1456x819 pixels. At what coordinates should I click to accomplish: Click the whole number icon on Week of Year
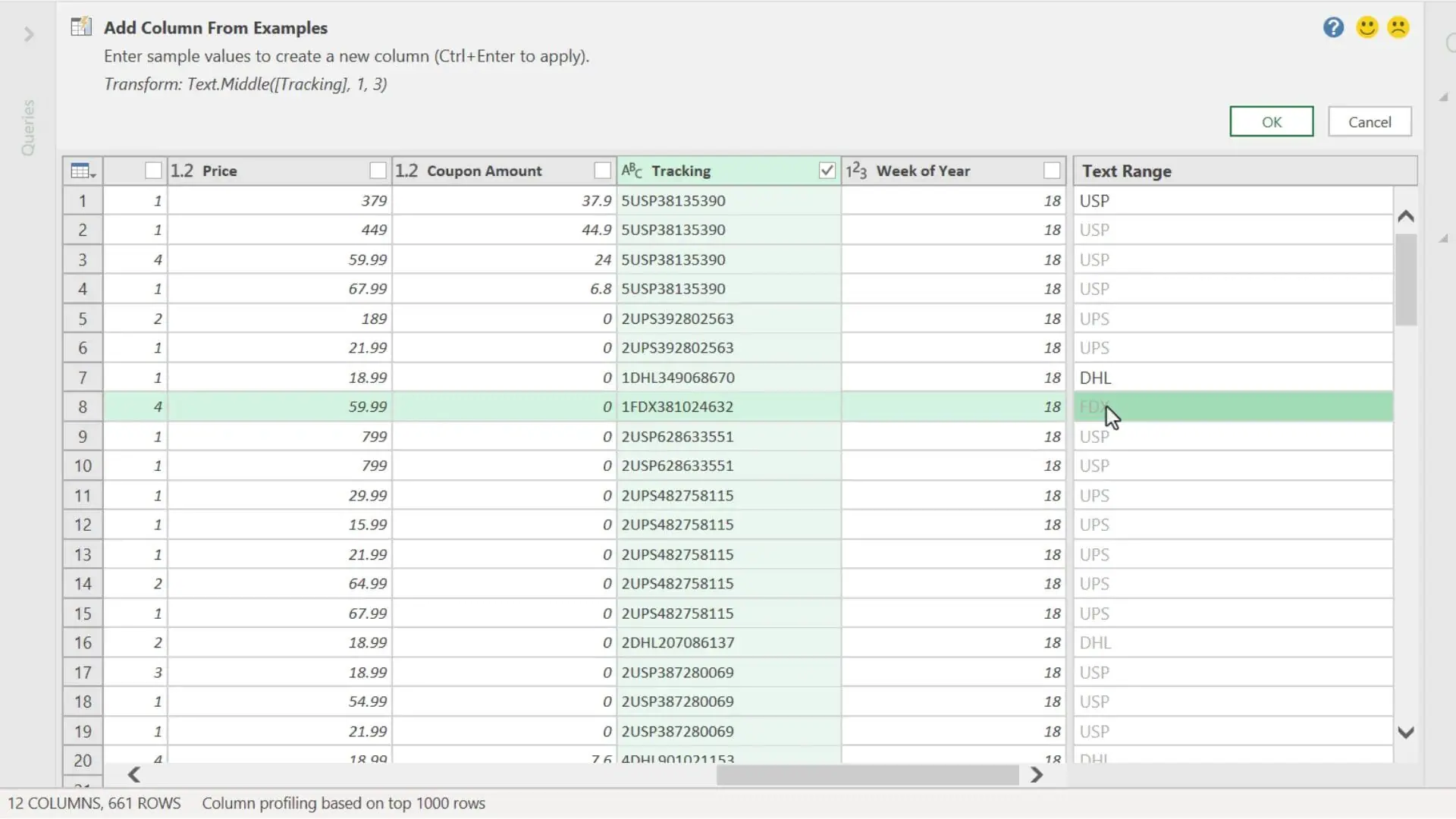(857, 171)
